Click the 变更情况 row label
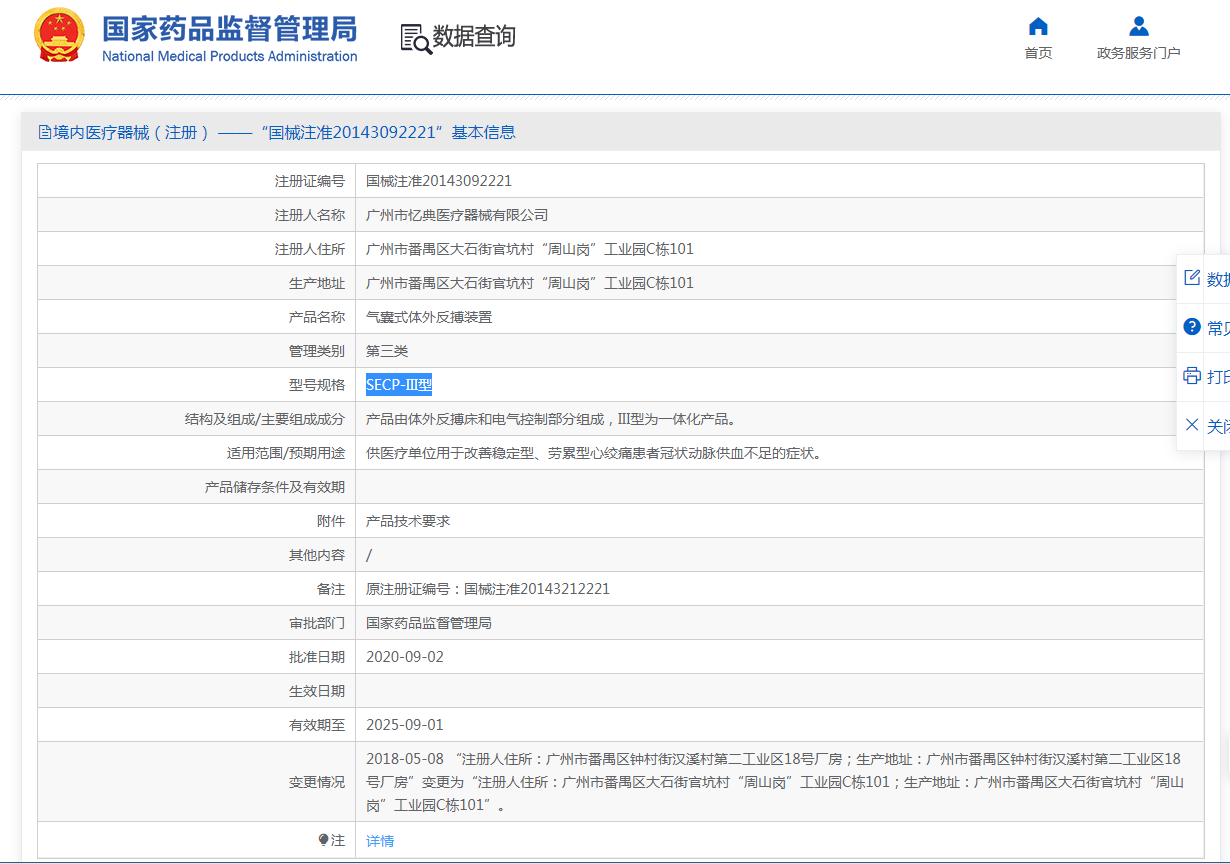Image resolution: width=1230 pixels, height=864 pixels. (317, 782)
